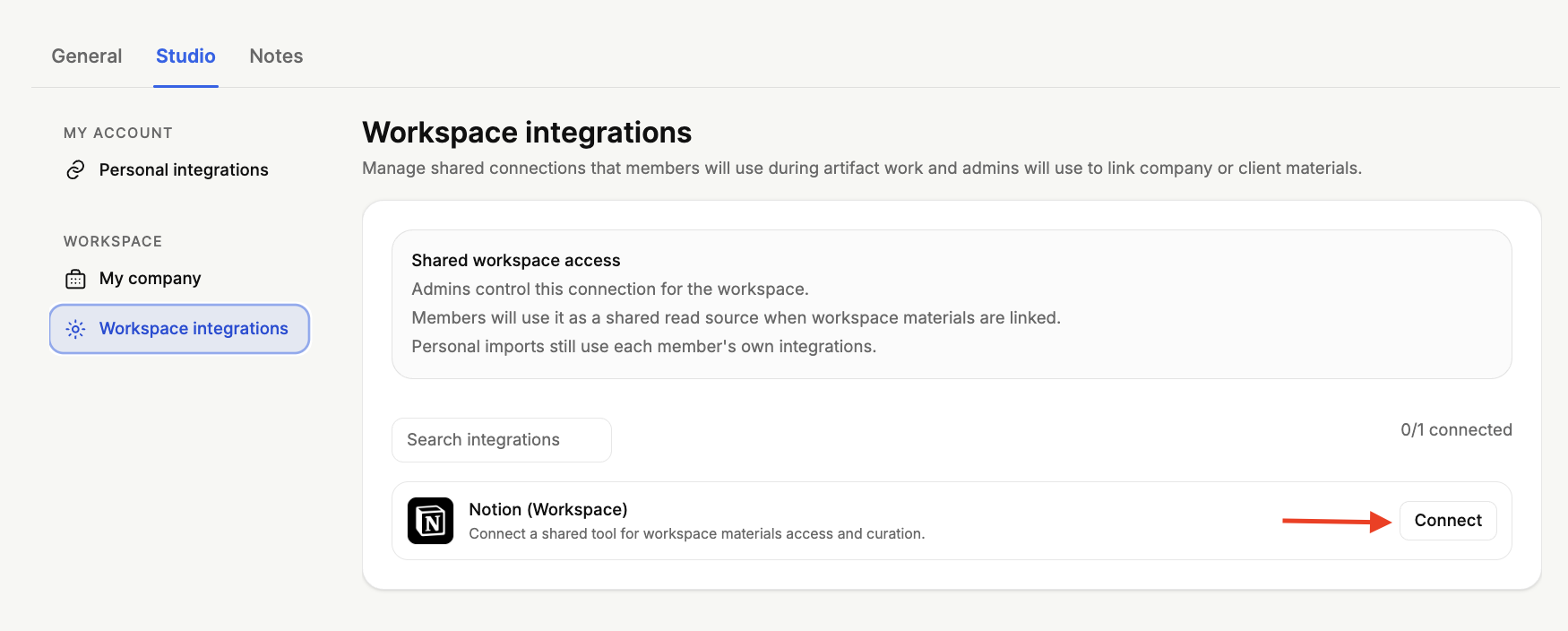The image size is (1568, 631).
Task: Click the briefcase icon next to My company
Action: (x=75, y=279)
